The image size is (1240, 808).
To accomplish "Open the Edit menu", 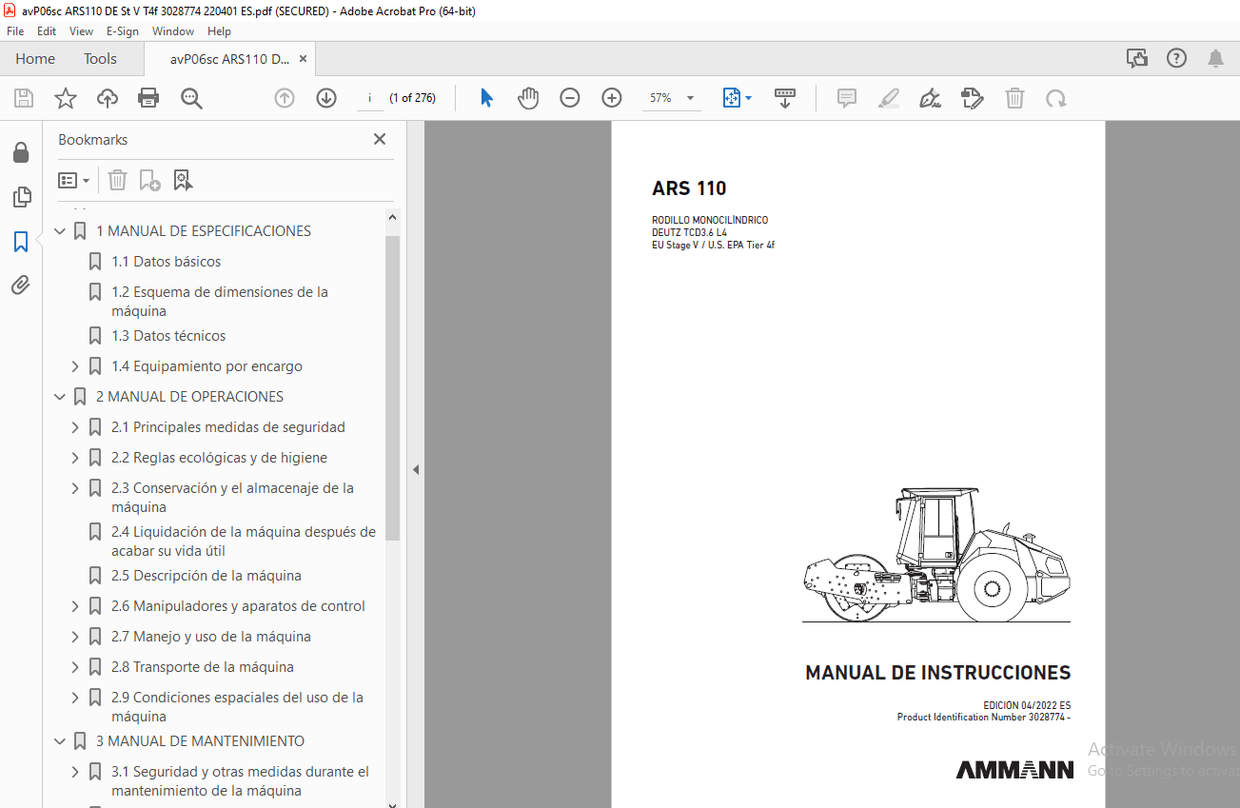I will (x=46, y=31).
